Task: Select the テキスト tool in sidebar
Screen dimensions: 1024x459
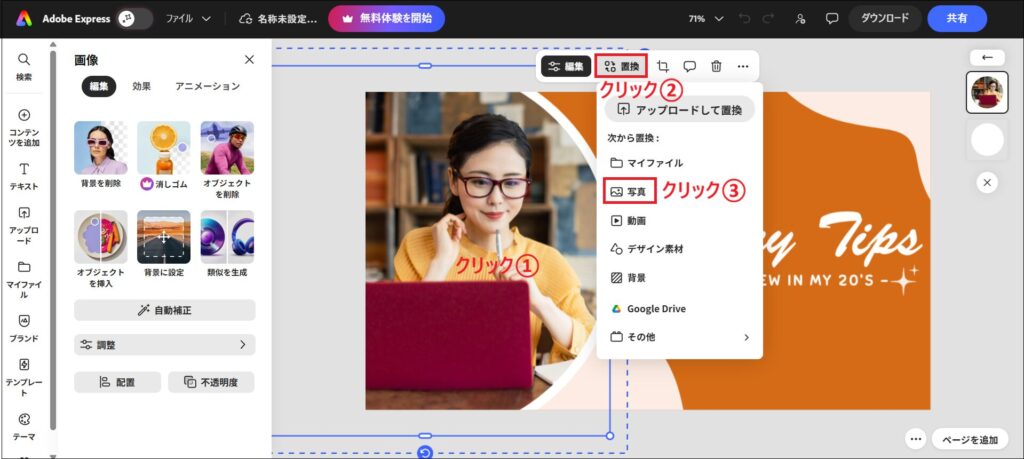Action: pyautogui.click(x=24, y=176)
